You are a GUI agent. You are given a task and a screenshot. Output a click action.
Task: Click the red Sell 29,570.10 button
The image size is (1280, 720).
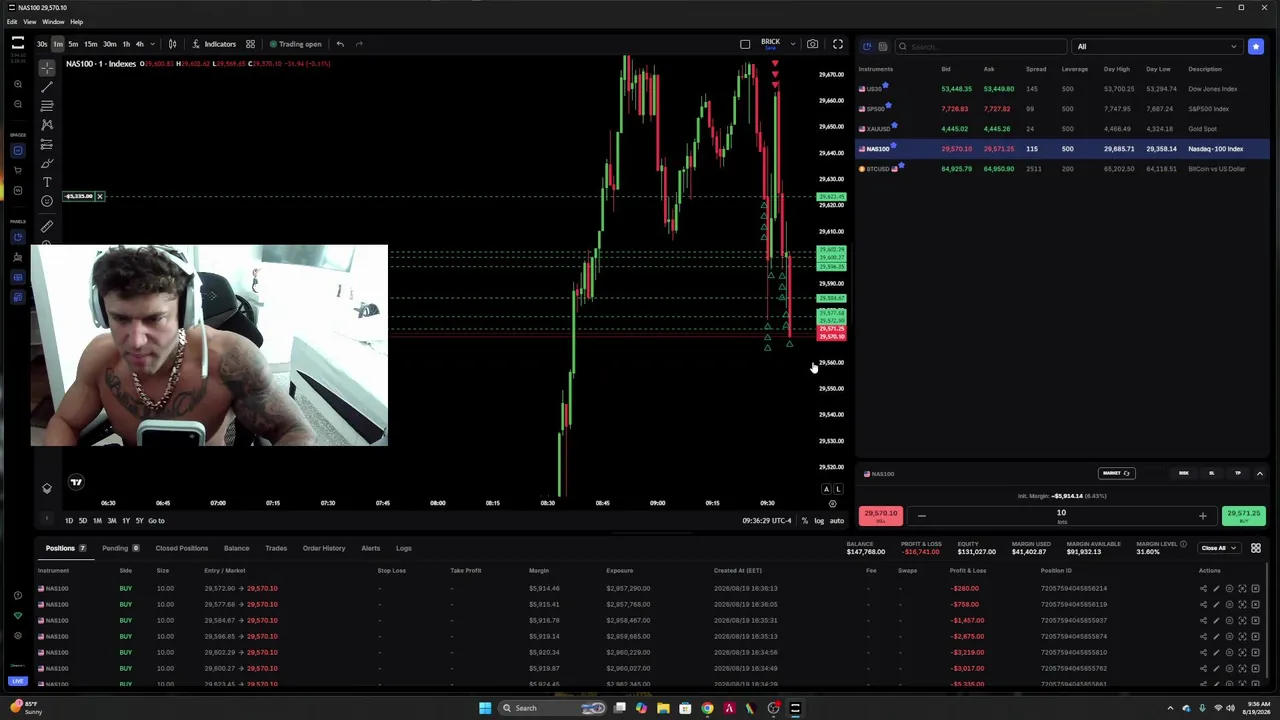coord(880,516)
